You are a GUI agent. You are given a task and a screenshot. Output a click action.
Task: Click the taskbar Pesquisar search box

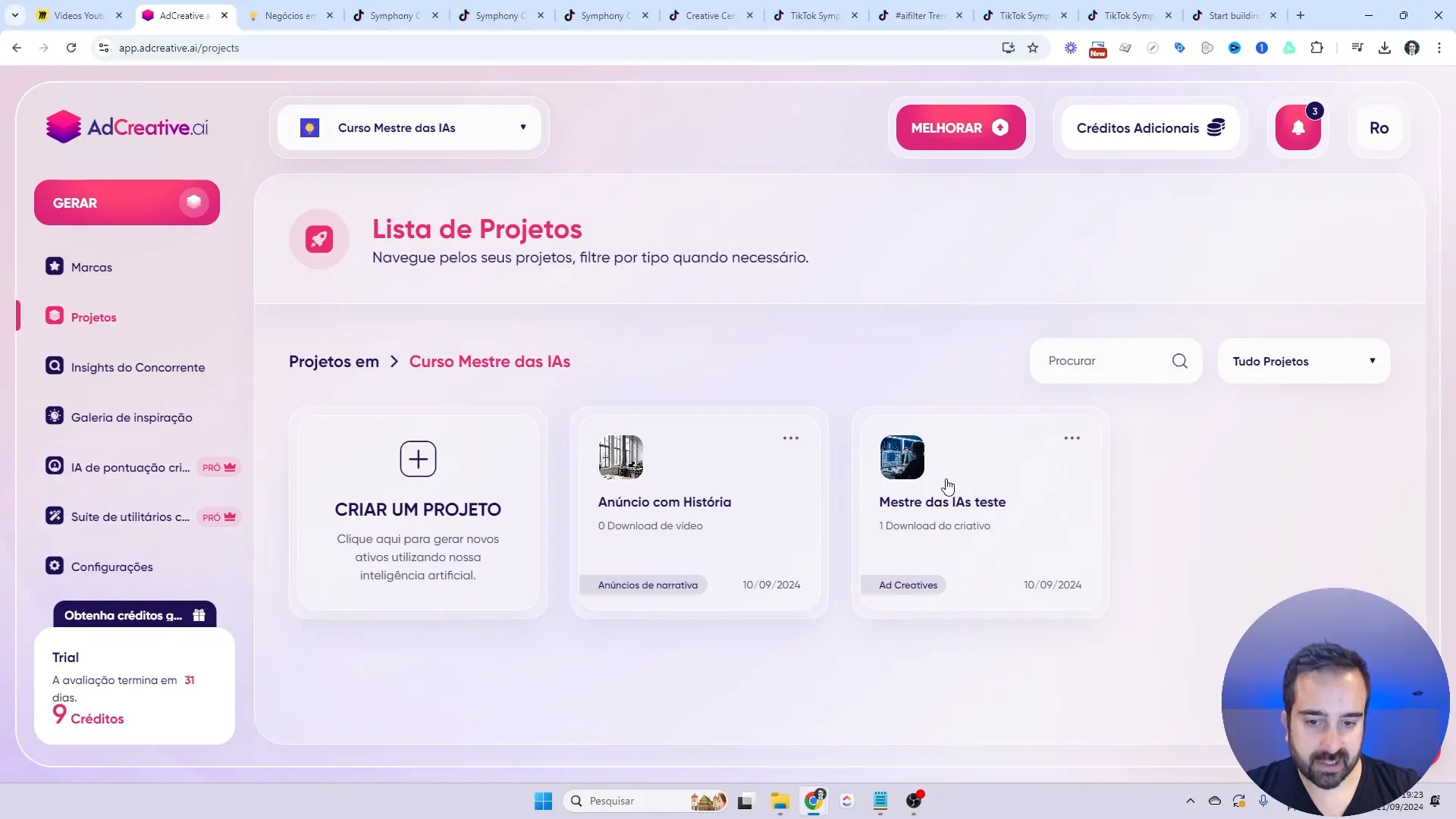pyautogui.click(x=645, y=801)
